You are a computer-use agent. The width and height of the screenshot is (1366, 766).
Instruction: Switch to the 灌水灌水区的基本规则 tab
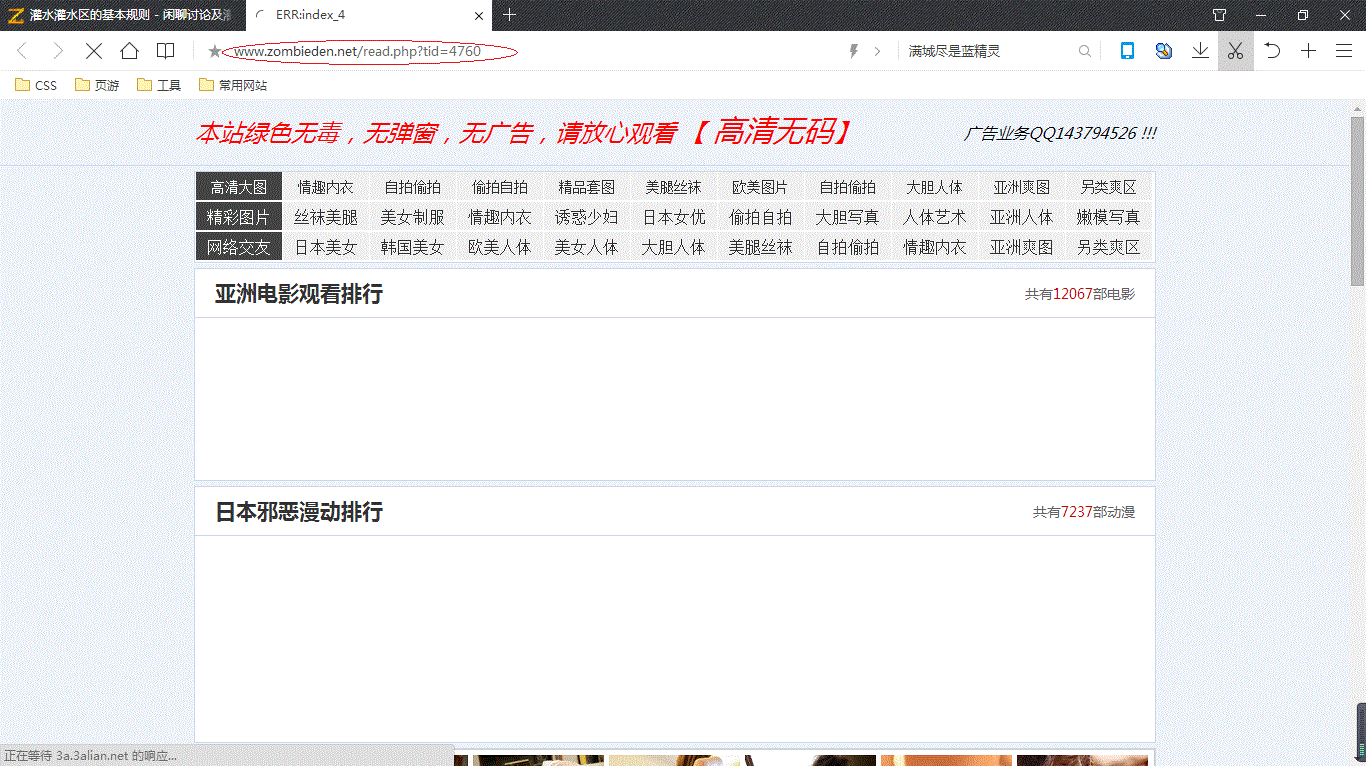click(x=122, y=15)
